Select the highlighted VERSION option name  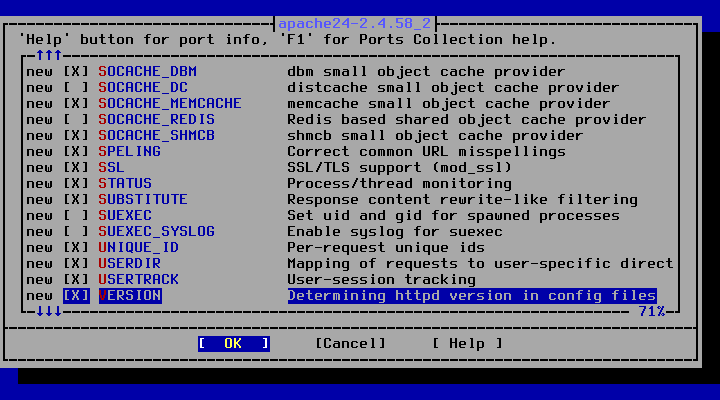(x=130, y=296)
